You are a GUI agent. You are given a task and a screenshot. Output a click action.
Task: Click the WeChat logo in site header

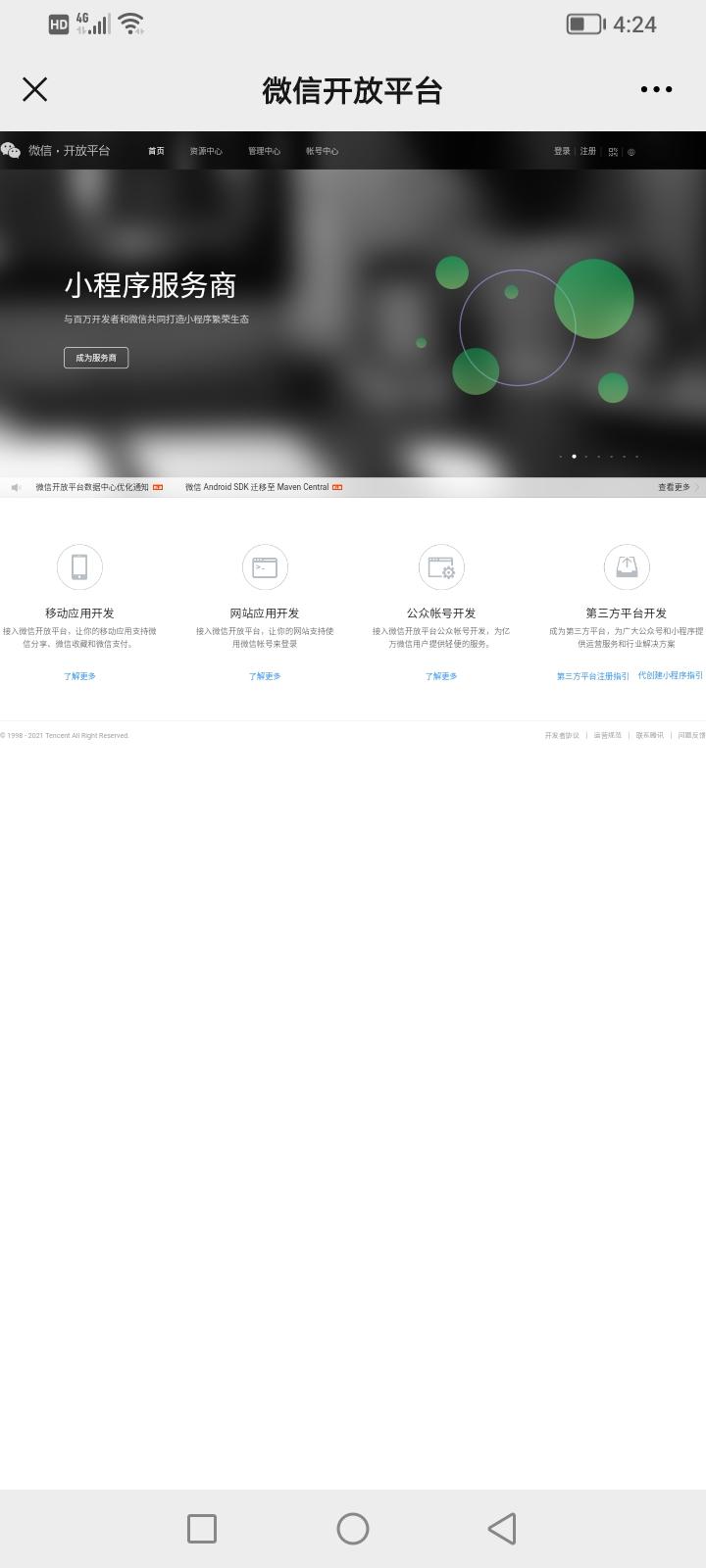pos(11,150)
